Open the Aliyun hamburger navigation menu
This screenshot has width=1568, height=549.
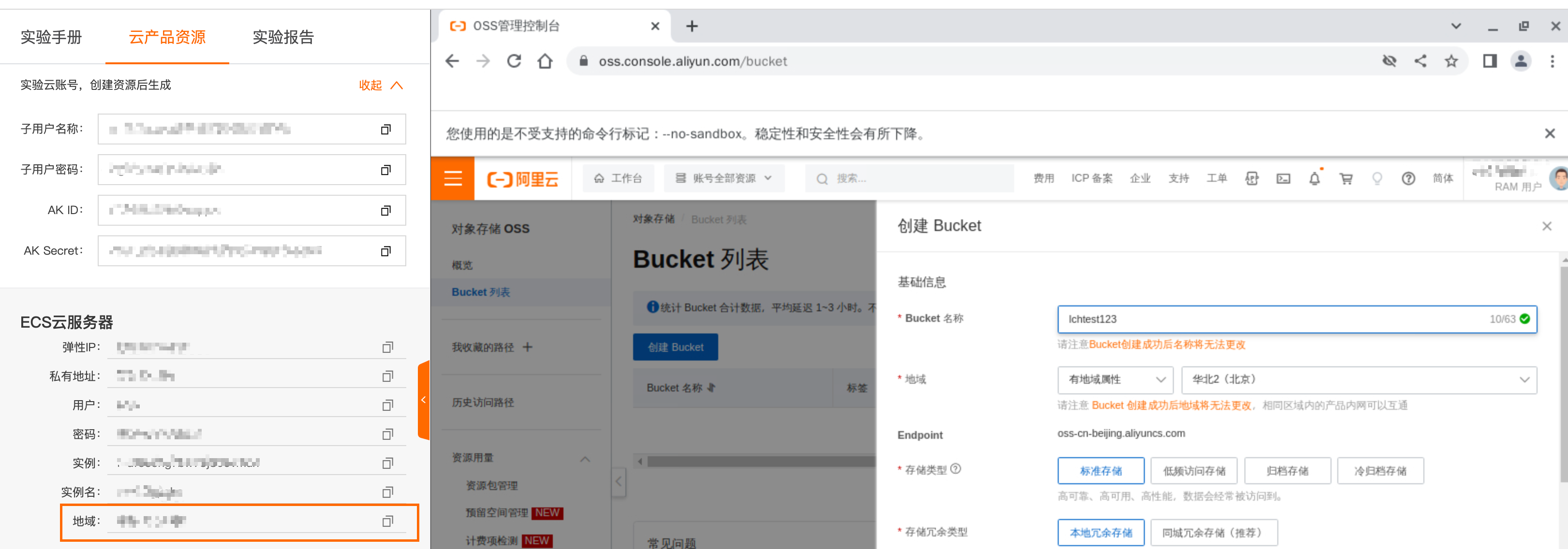(452, 178)
